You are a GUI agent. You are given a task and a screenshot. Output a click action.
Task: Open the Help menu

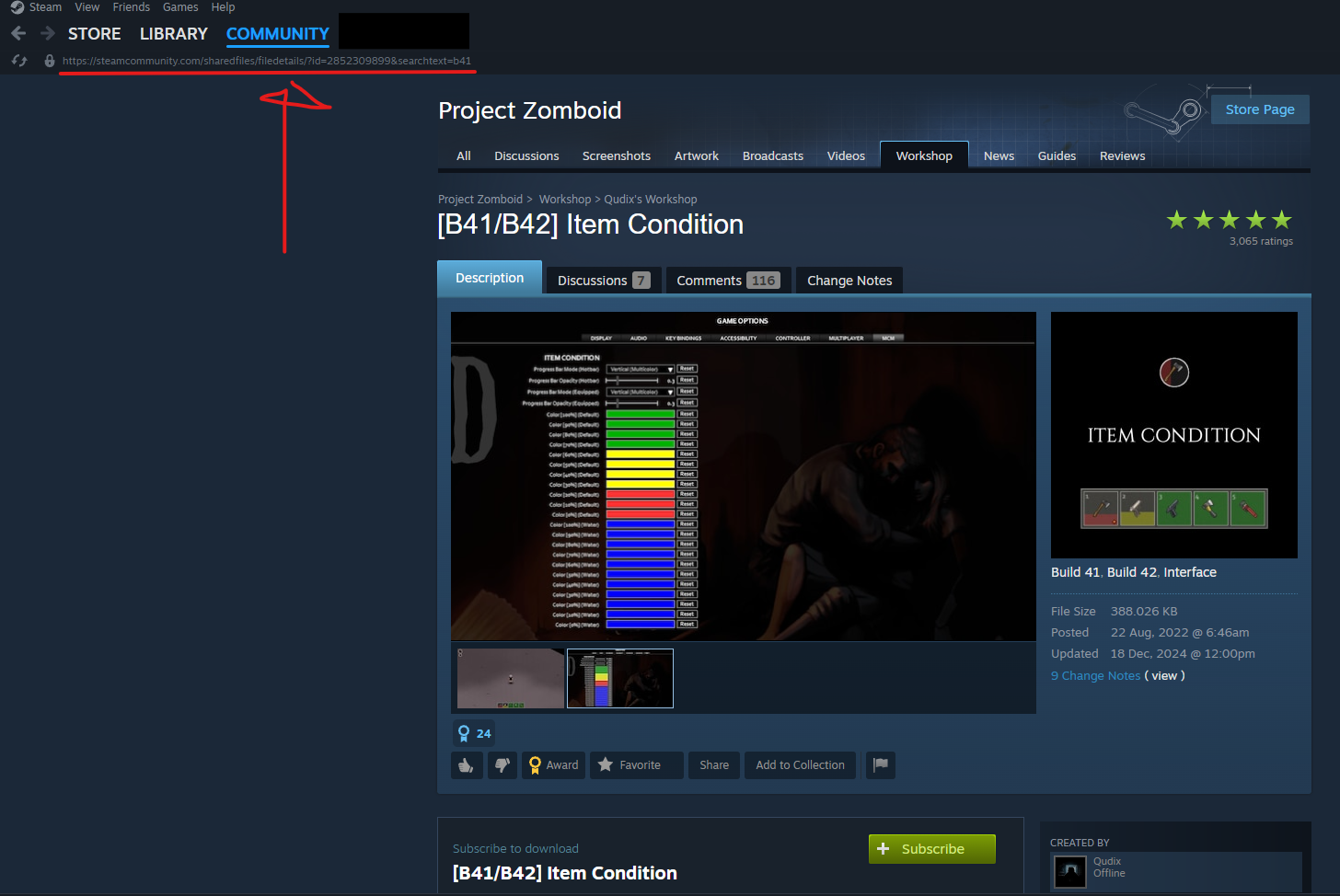pos(223,7)
